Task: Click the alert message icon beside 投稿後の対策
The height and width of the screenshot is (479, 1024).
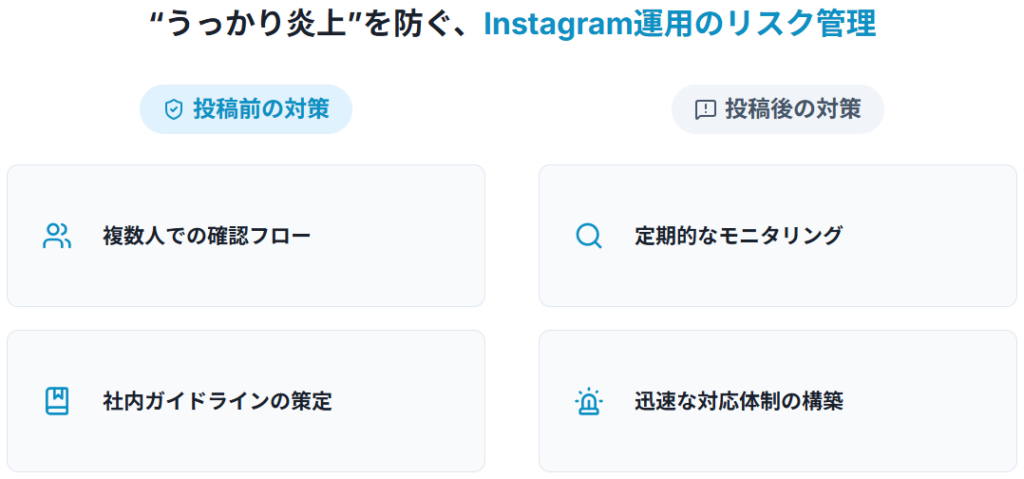Action: [x=705, y=110]
